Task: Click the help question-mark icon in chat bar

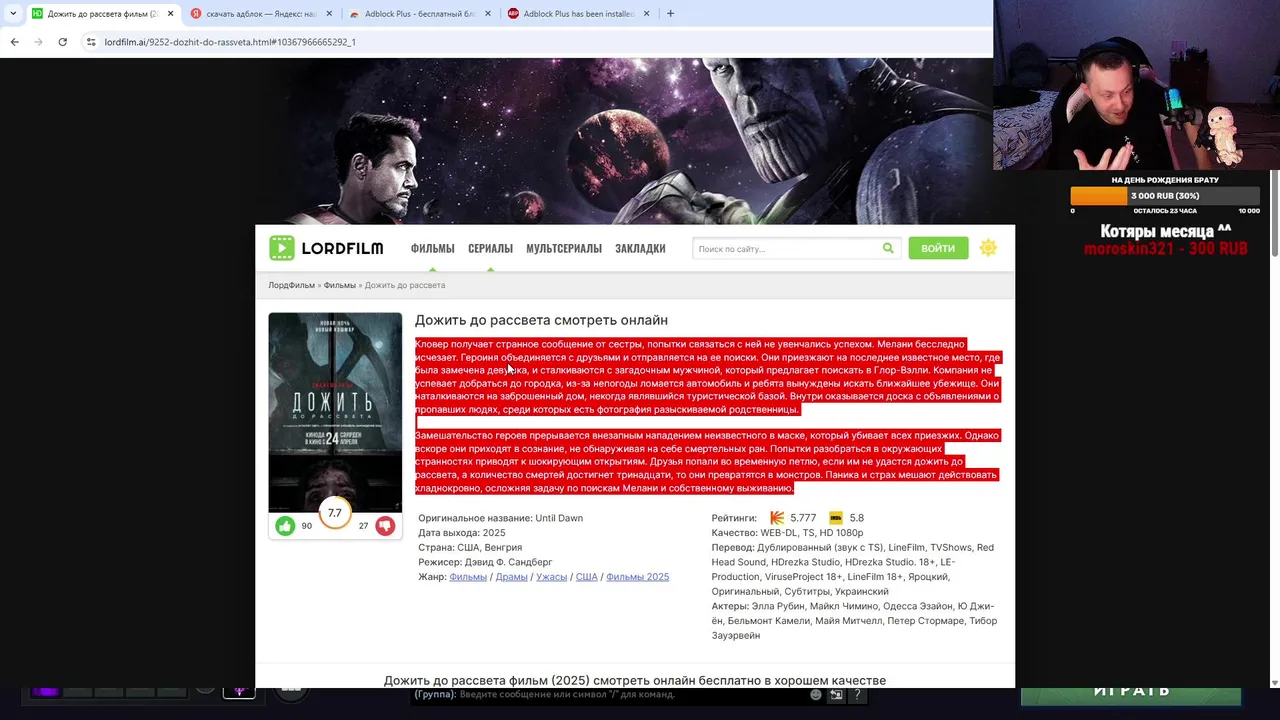Action: coord(856,694)
